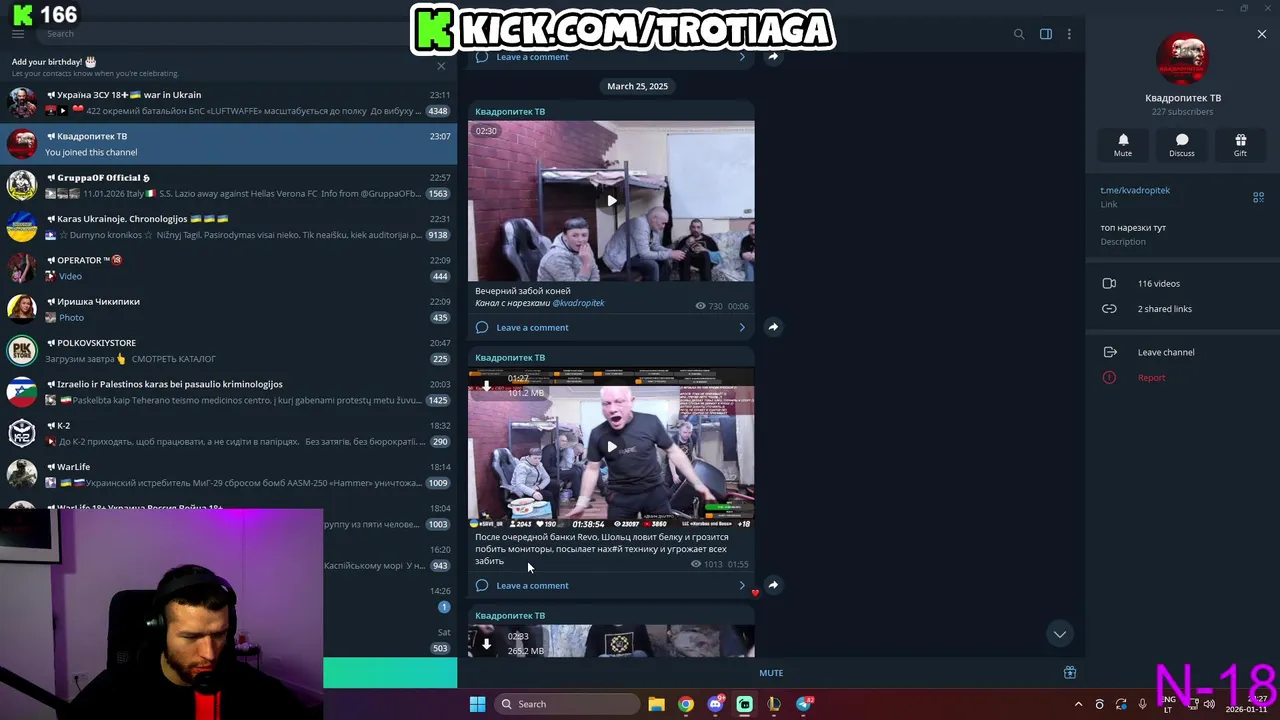
Task: Open Karas Ukrainoje. Chronologijos chat
Action: coord(228,226)
